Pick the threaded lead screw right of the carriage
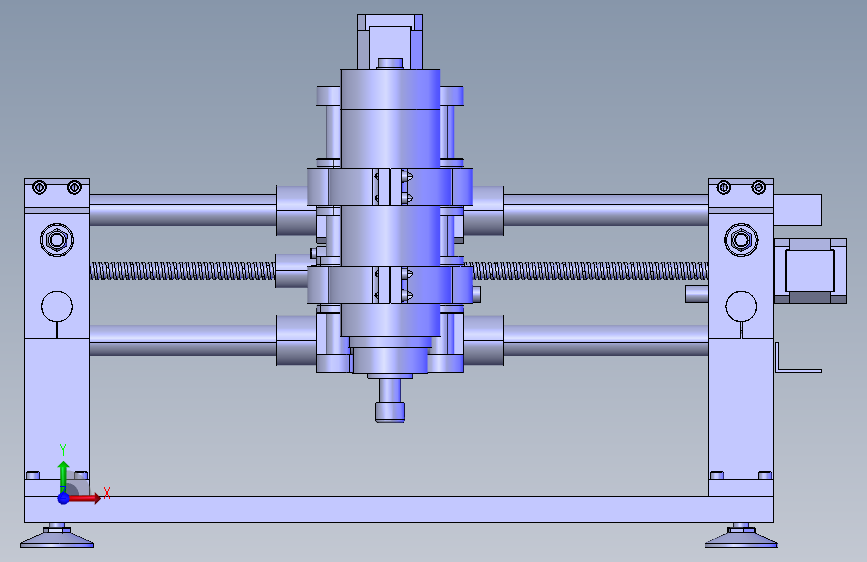 point(589,271)
